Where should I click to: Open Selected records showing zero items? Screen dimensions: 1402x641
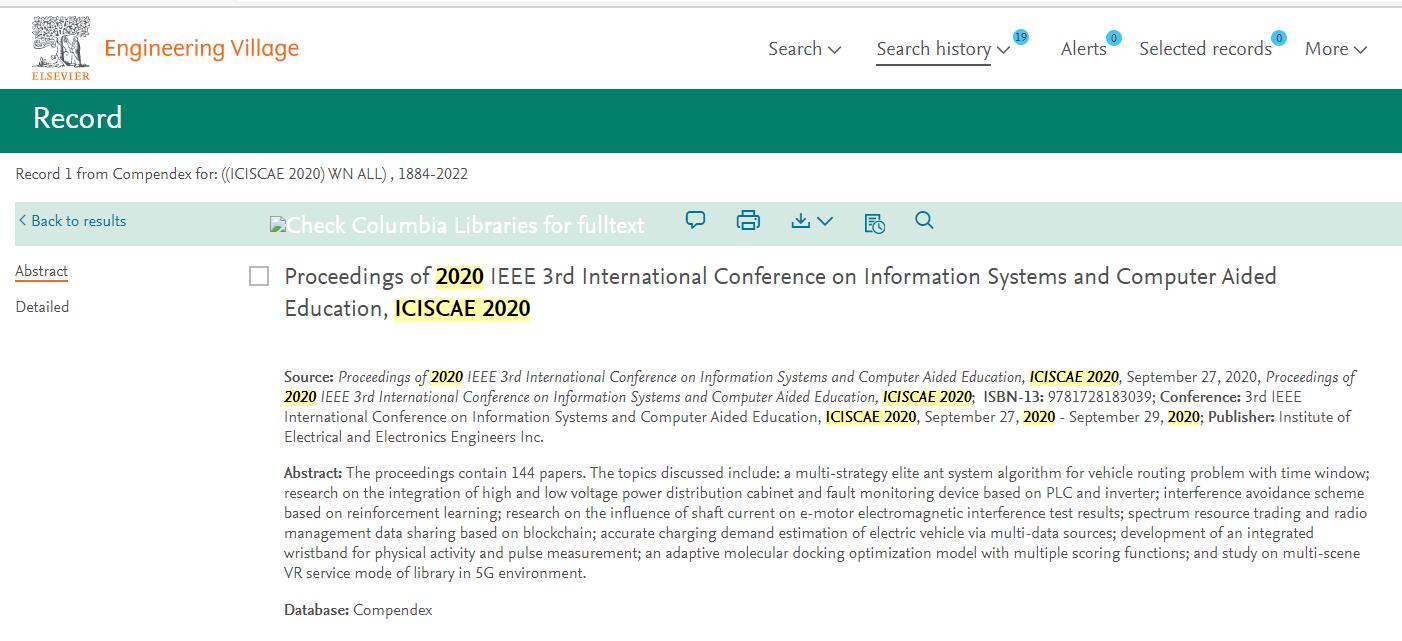point(1205,48)
